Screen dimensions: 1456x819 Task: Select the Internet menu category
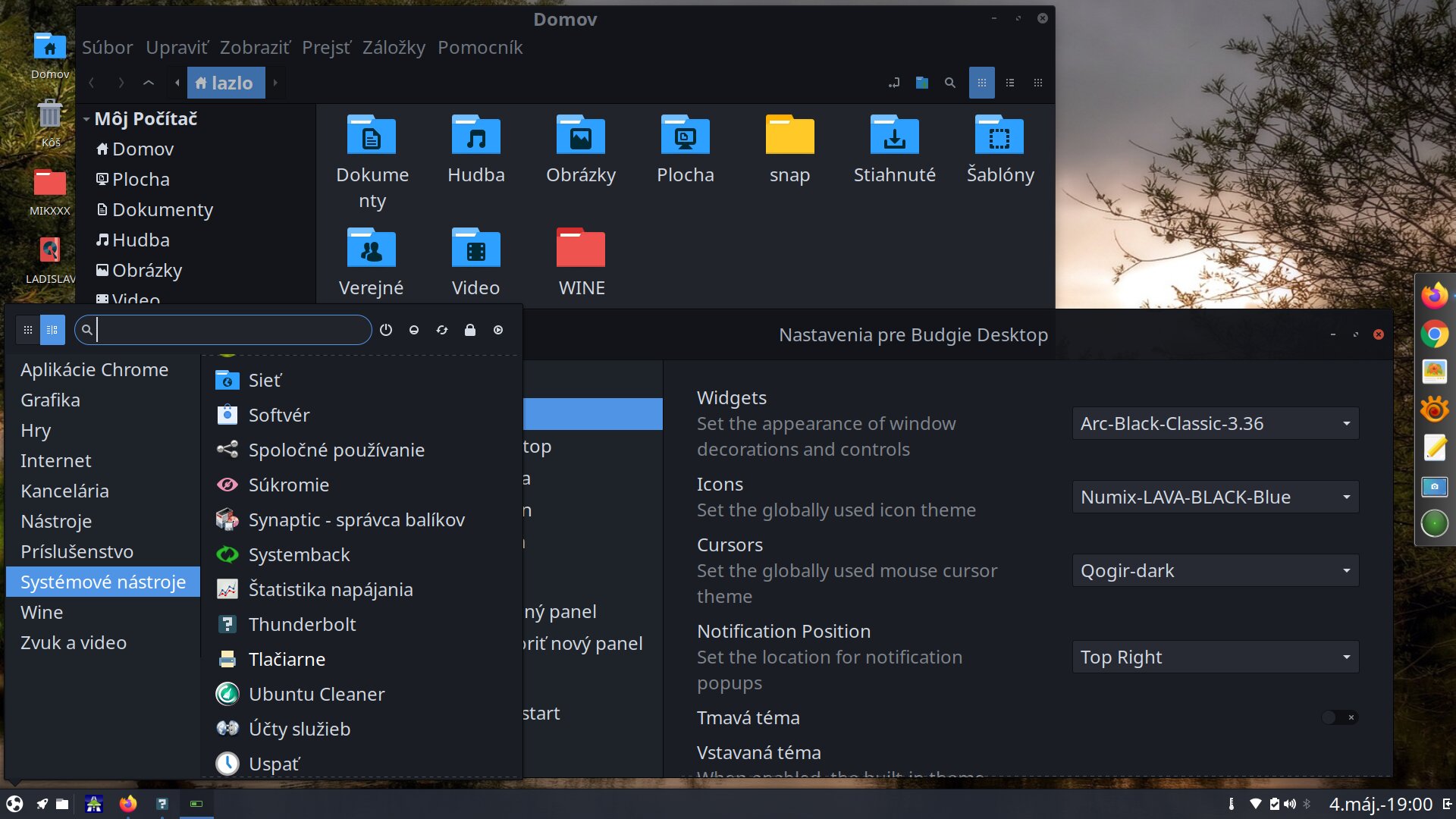[x=55, y=460]
